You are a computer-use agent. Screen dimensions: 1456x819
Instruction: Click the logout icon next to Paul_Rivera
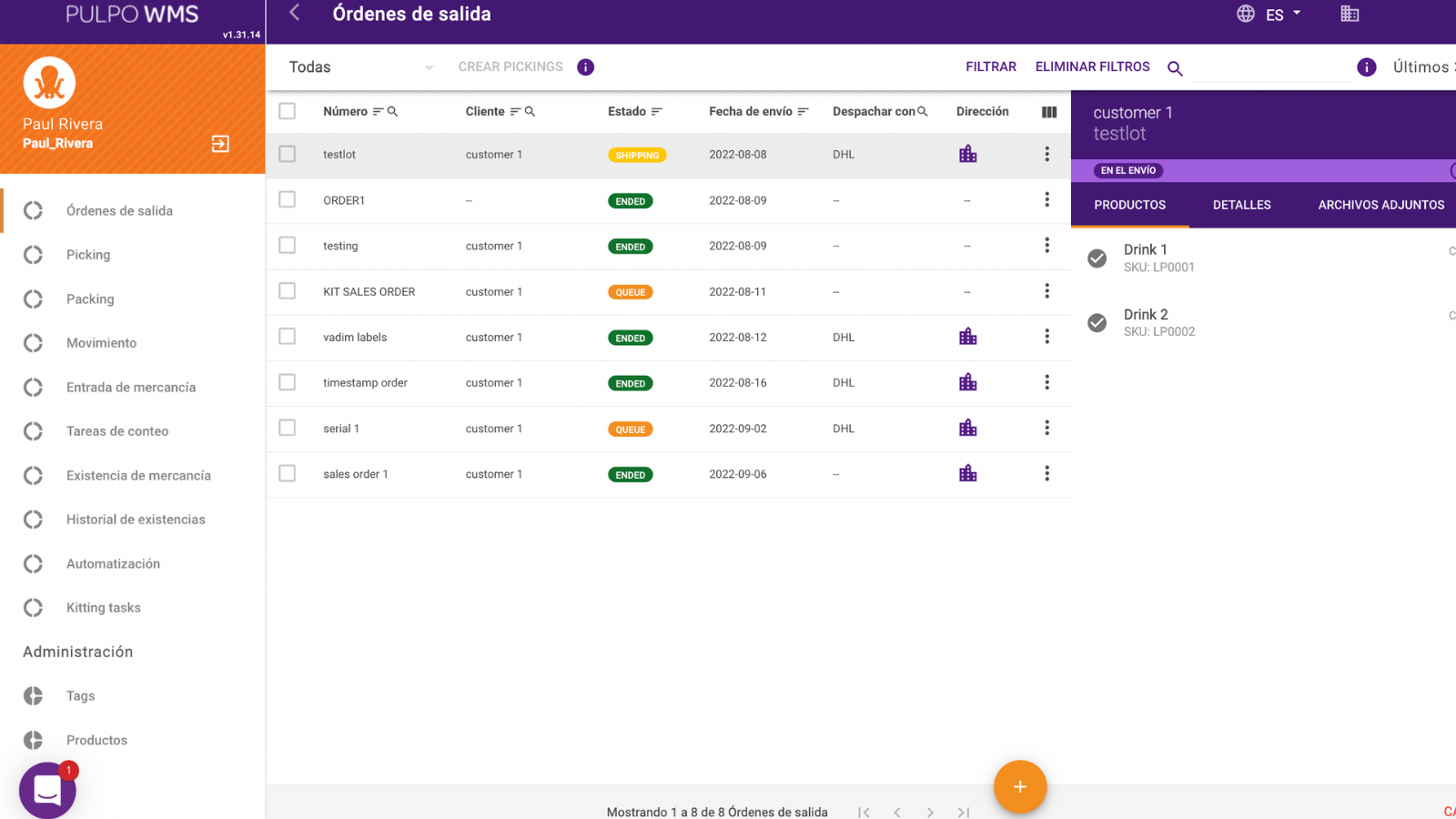click(220, 144)
